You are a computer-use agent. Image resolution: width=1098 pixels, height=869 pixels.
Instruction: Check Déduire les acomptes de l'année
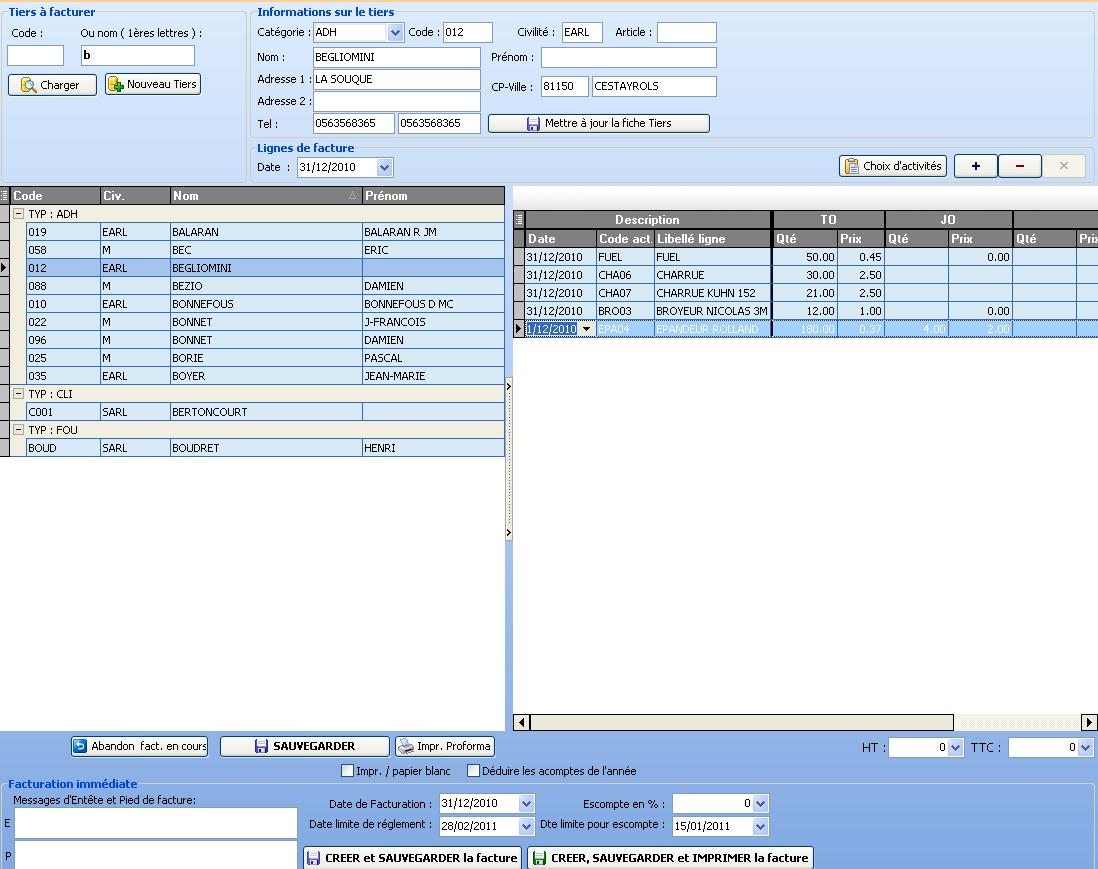click(474, 771)
